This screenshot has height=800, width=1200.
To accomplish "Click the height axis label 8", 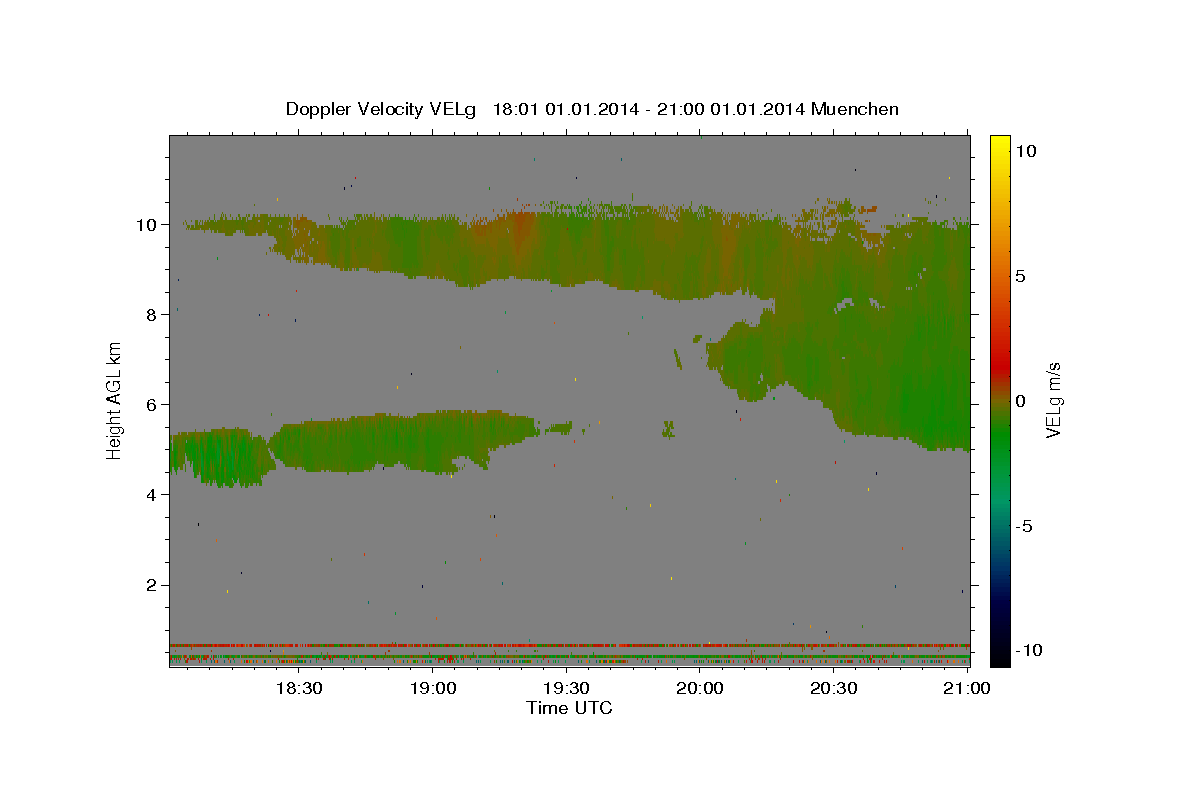I will (x=154, y=314).
